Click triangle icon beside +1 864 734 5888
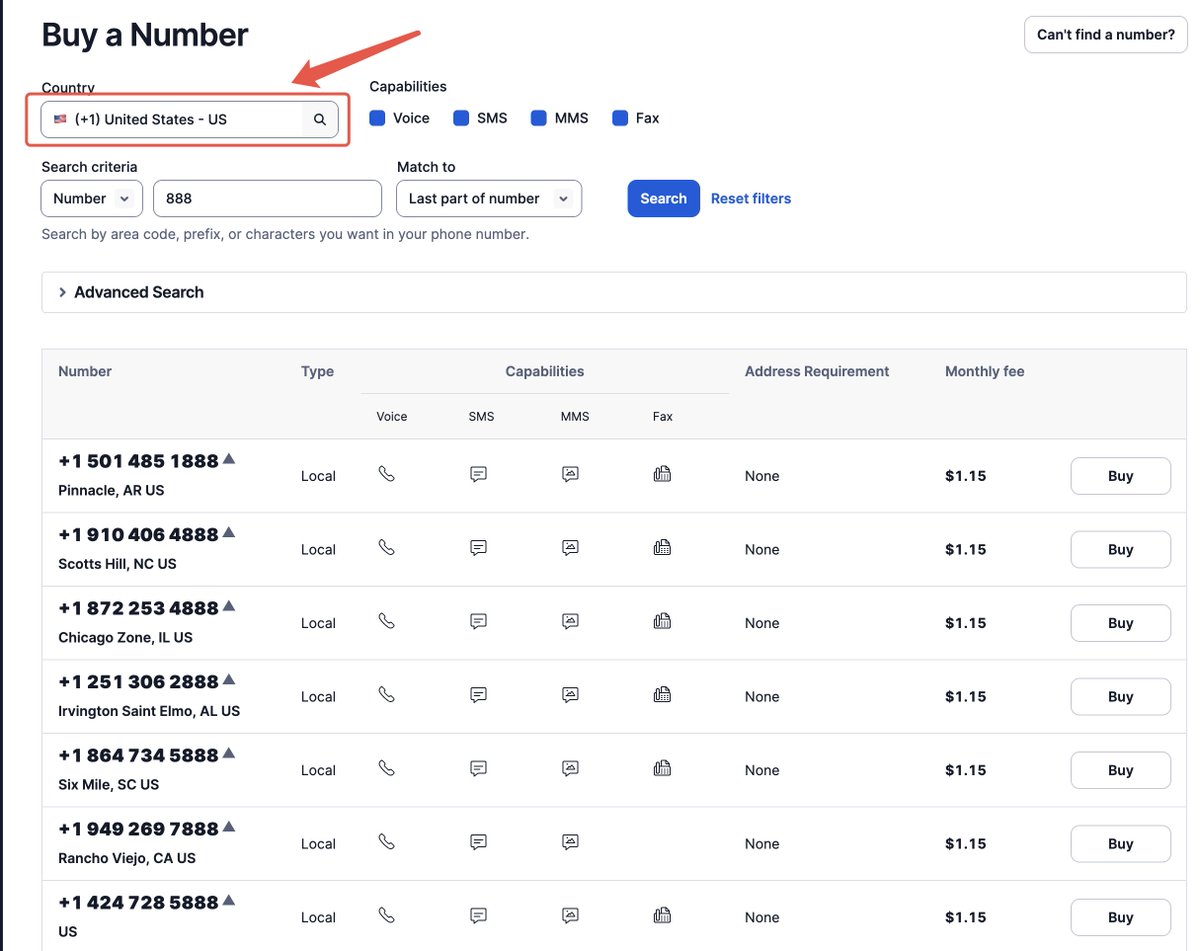 click(x=228, y=753)
